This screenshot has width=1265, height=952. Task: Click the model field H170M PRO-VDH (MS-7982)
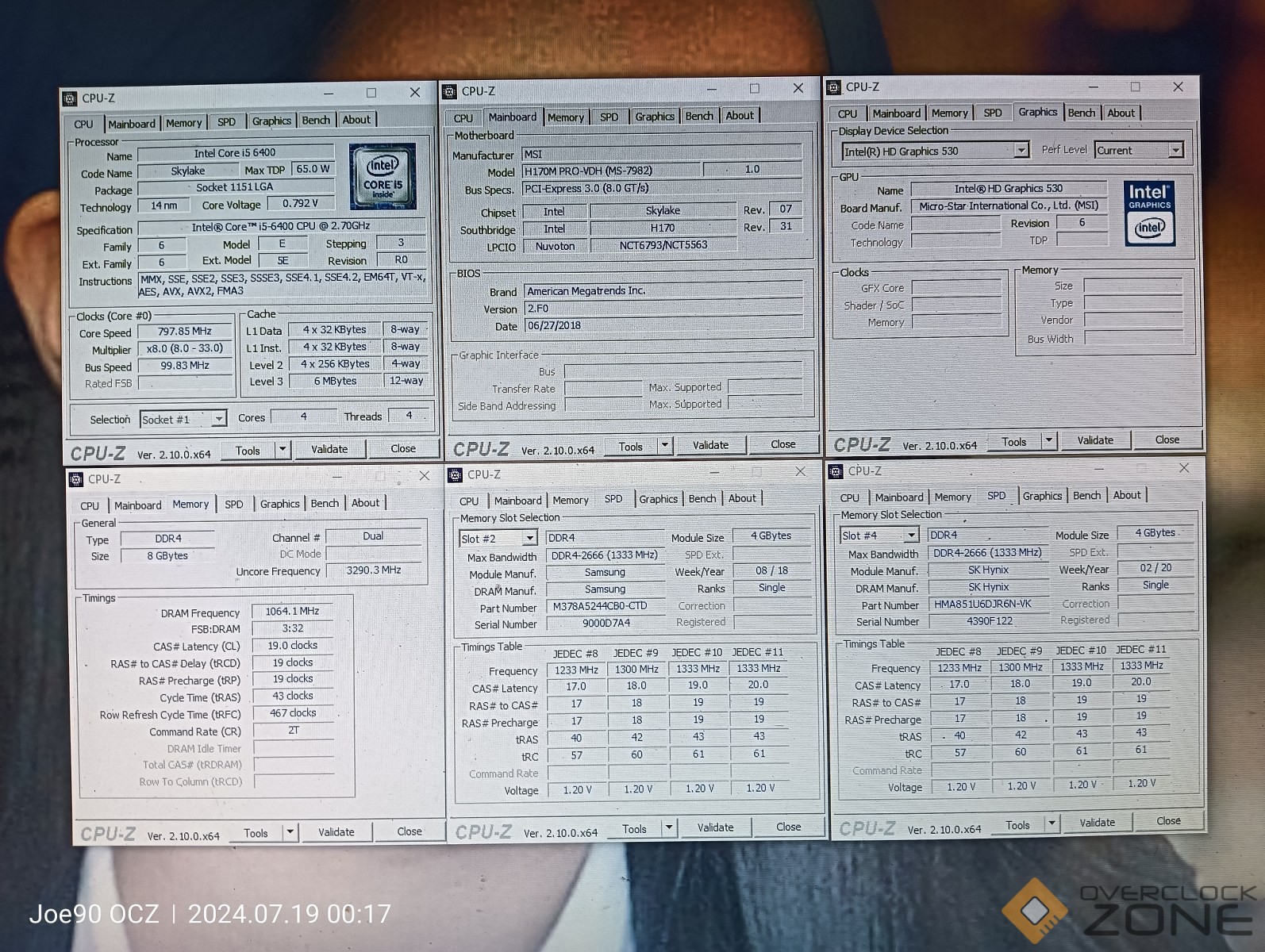tap(611, 171)
